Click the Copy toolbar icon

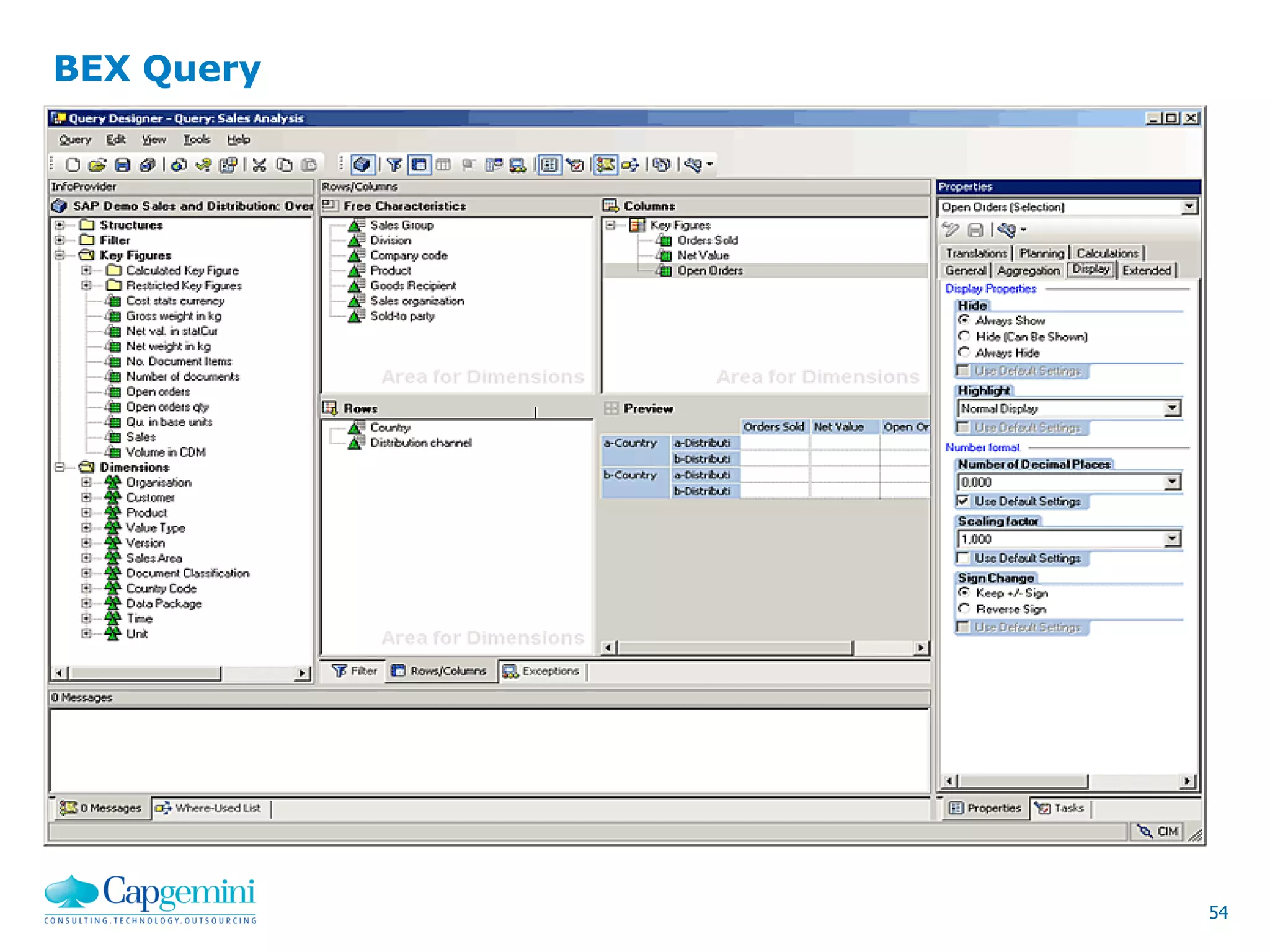click(x=284, y=165)
